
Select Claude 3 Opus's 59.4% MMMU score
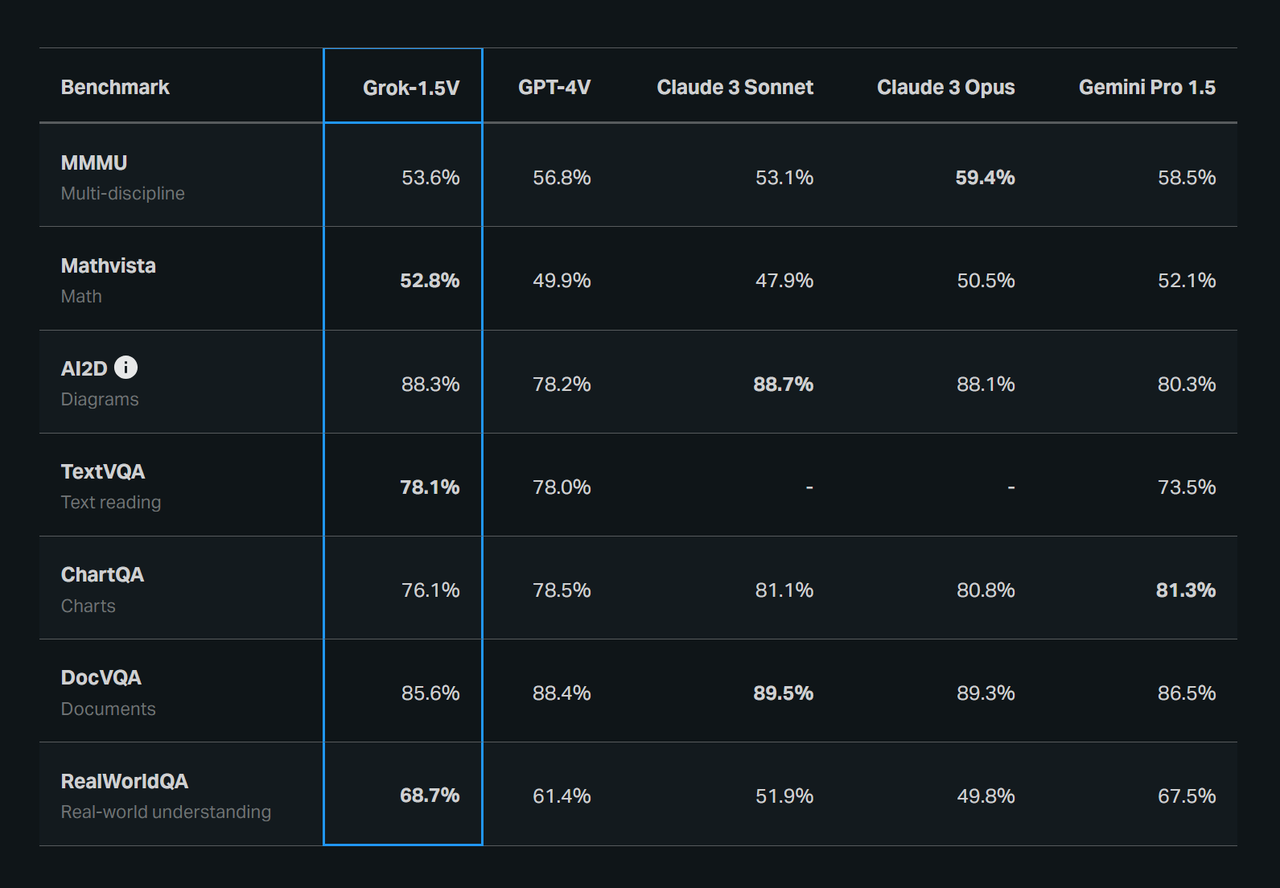pos(985,177)
